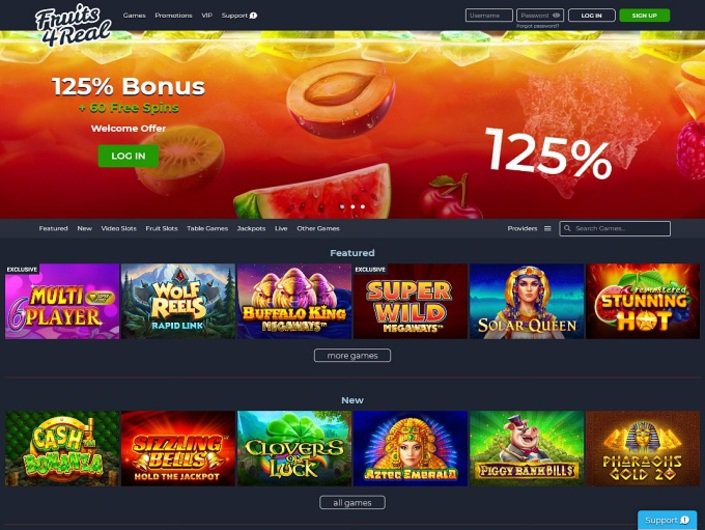Switch to the Fruit Slots category tab
705x530 pixels.
(161, 228)
